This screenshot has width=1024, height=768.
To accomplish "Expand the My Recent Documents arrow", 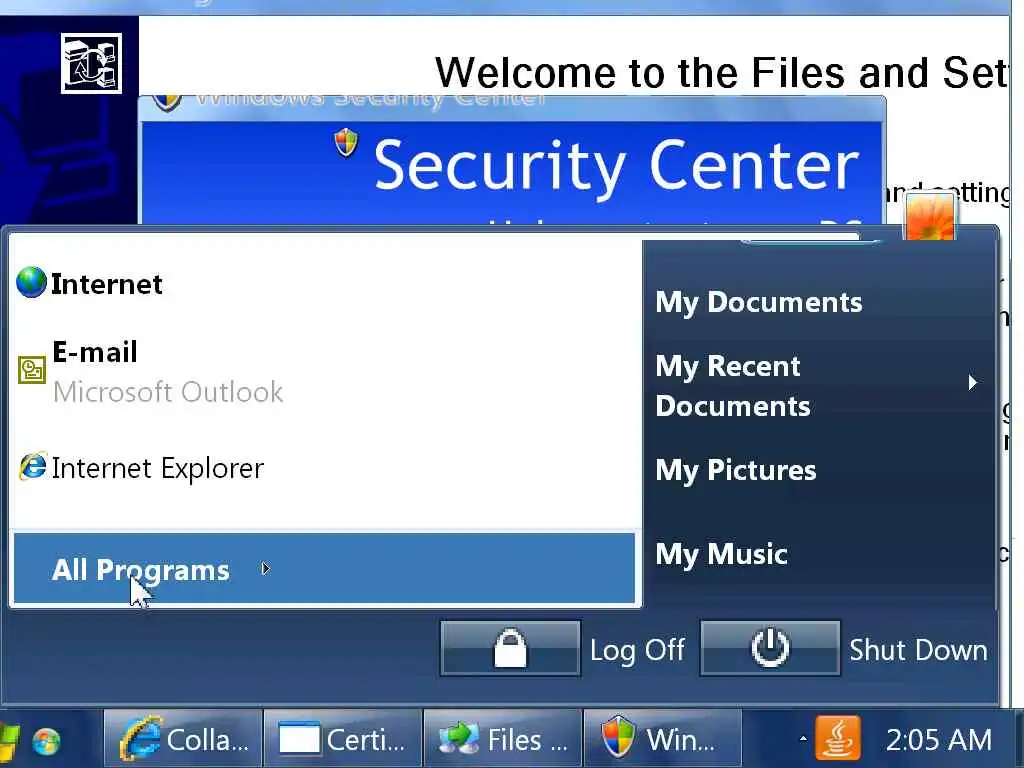I will pyautogui.click(x=972, y=383).
